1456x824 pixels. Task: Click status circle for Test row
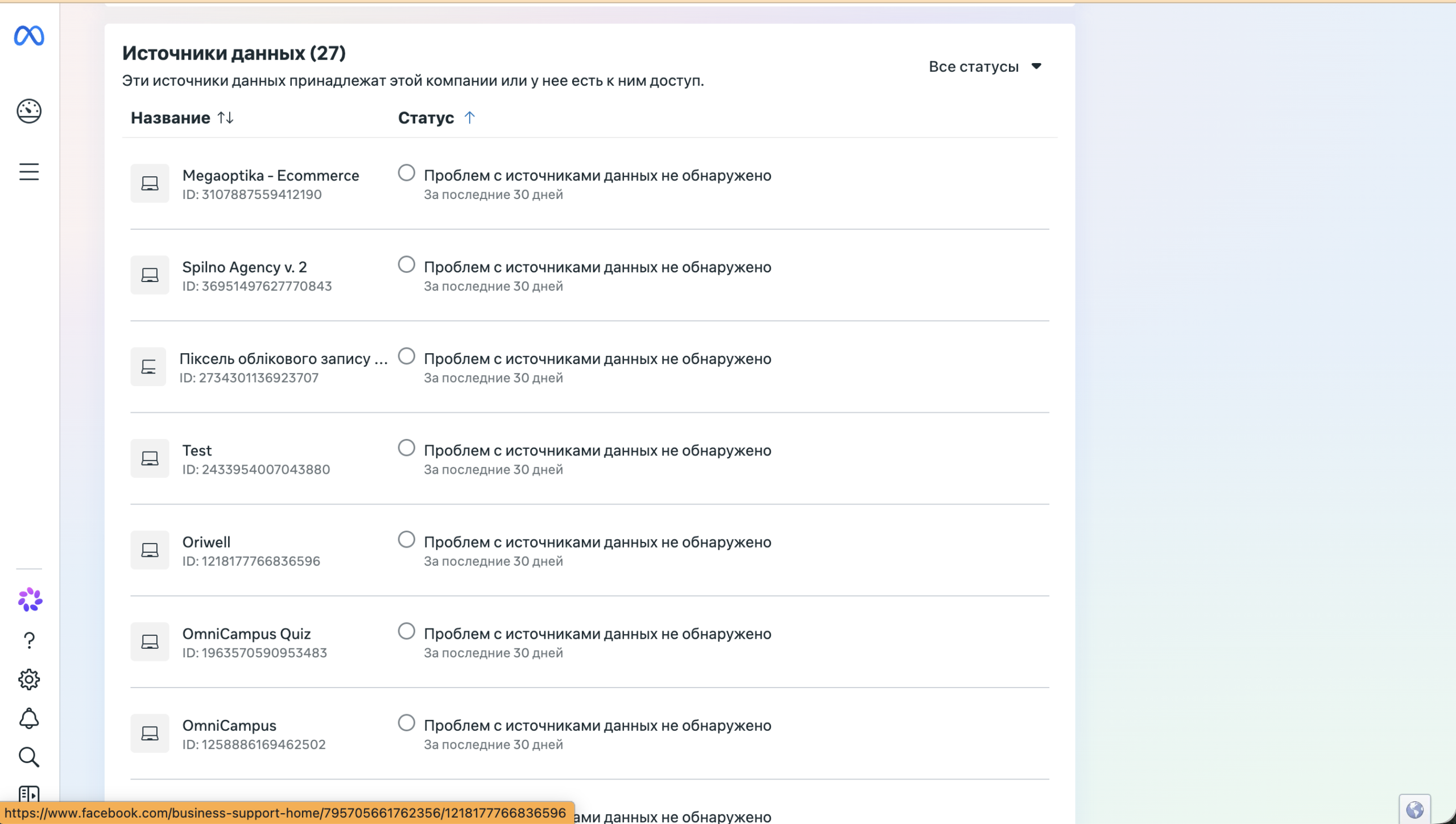click(x=406, y=448)
